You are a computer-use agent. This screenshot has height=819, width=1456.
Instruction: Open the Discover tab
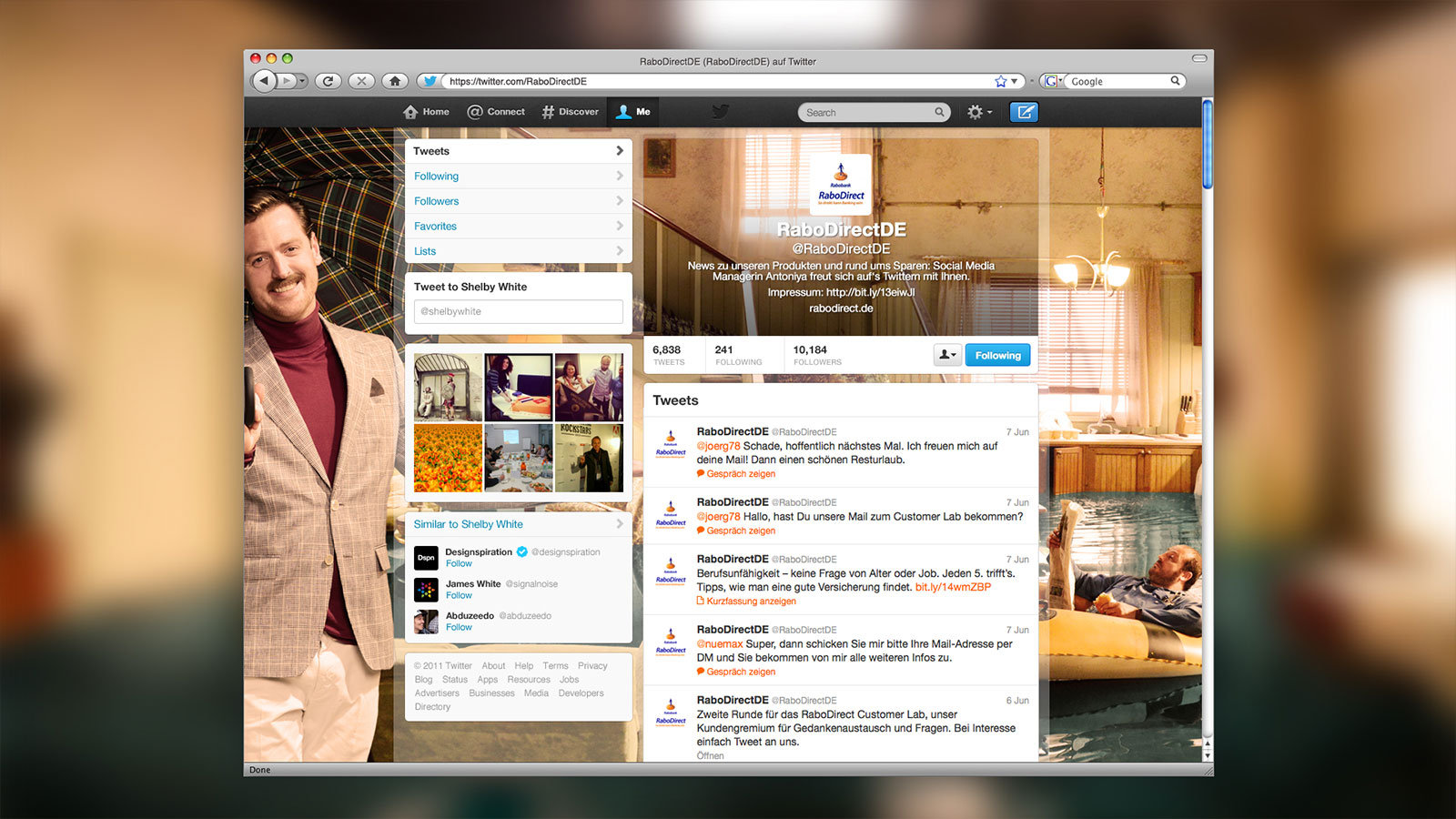coord(571,112)
